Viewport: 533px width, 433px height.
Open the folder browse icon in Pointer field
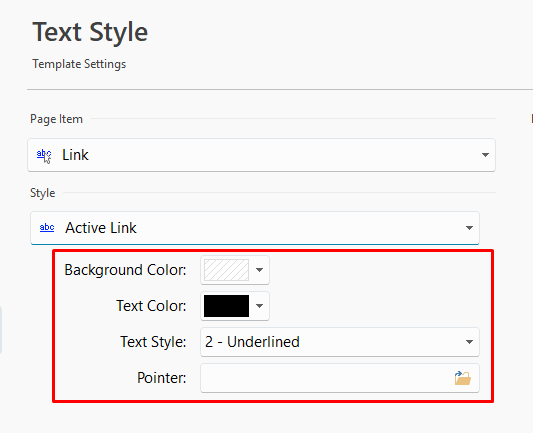coord(463,378)
